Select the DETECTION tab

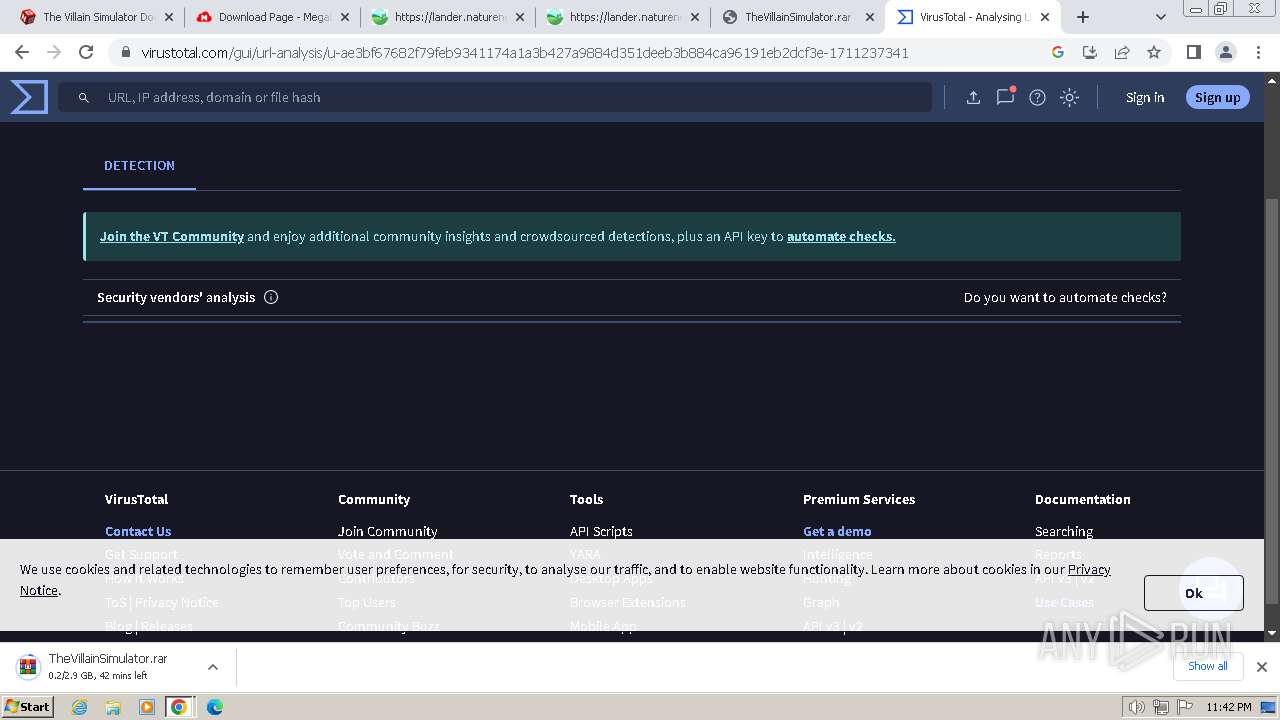(139, 165)
